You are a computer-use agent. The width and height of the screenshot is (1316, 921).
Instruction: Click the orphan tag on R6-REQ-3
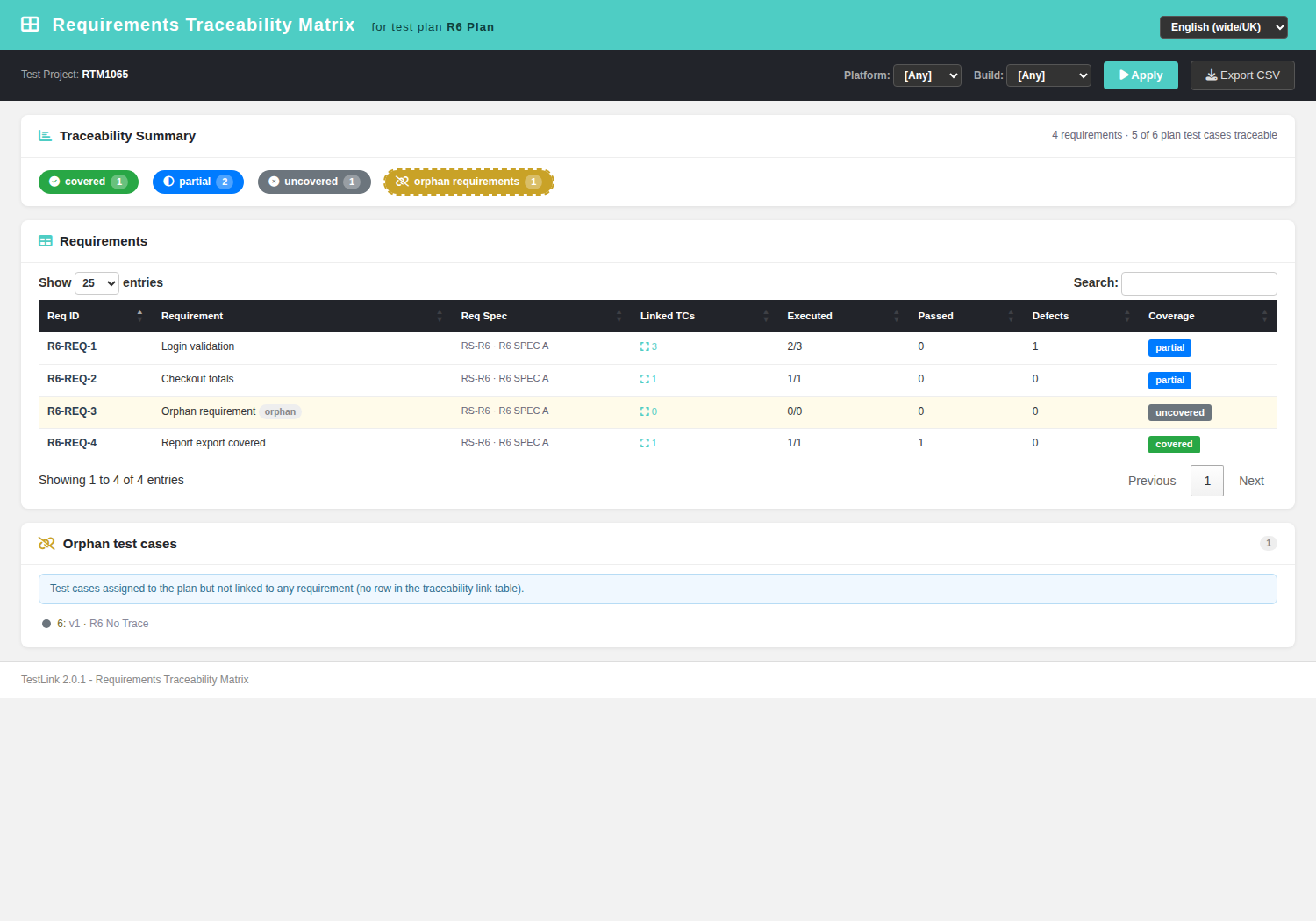[x=280, y=411]
